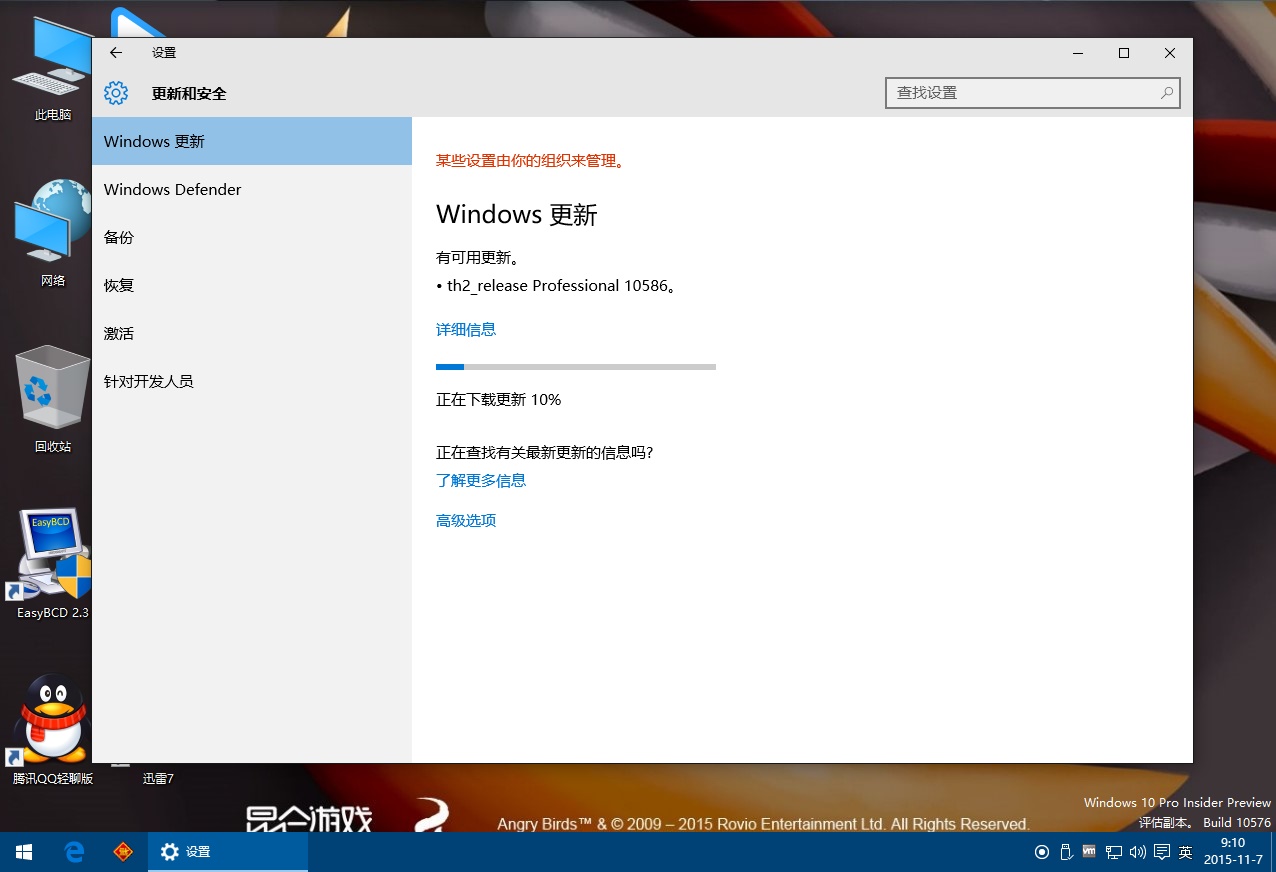This screenshot has width=1276, height=872.
Task: Open the volume speaker tray icon
Action: (1137, 852)
